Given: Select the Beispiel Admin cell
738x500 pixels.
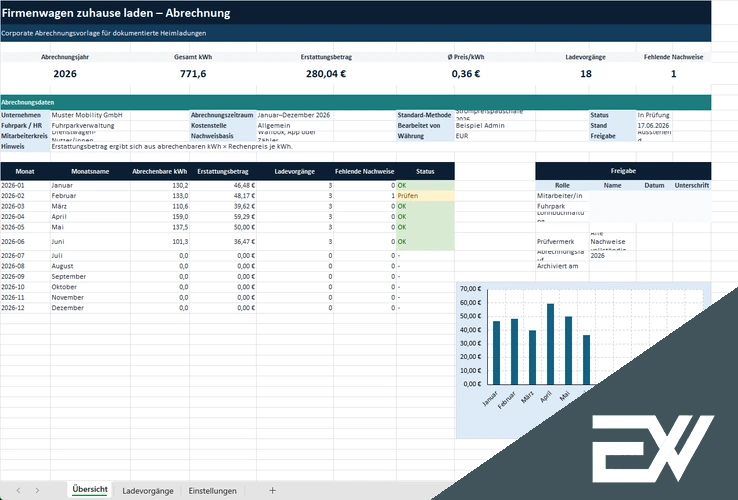Looking at the screenshot, I should point(495,125).
